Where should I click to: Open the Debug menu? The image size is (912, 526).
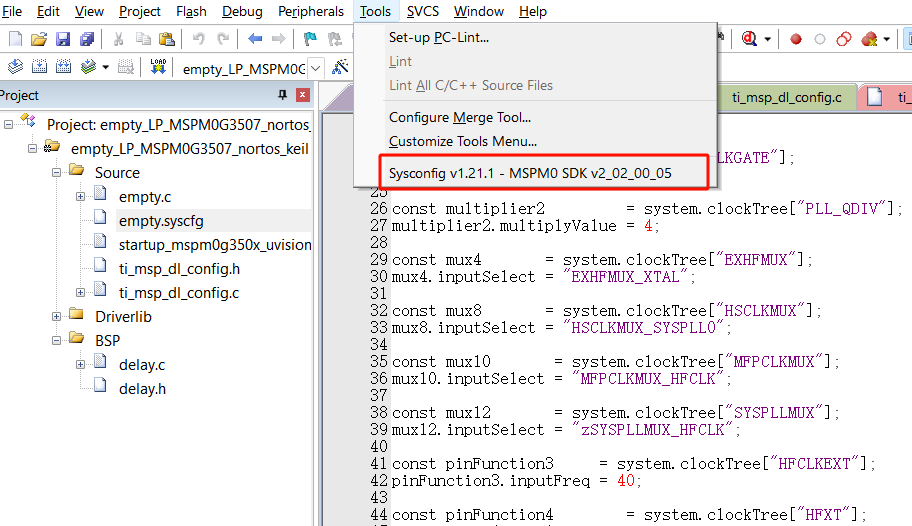(x=242, y=11)
